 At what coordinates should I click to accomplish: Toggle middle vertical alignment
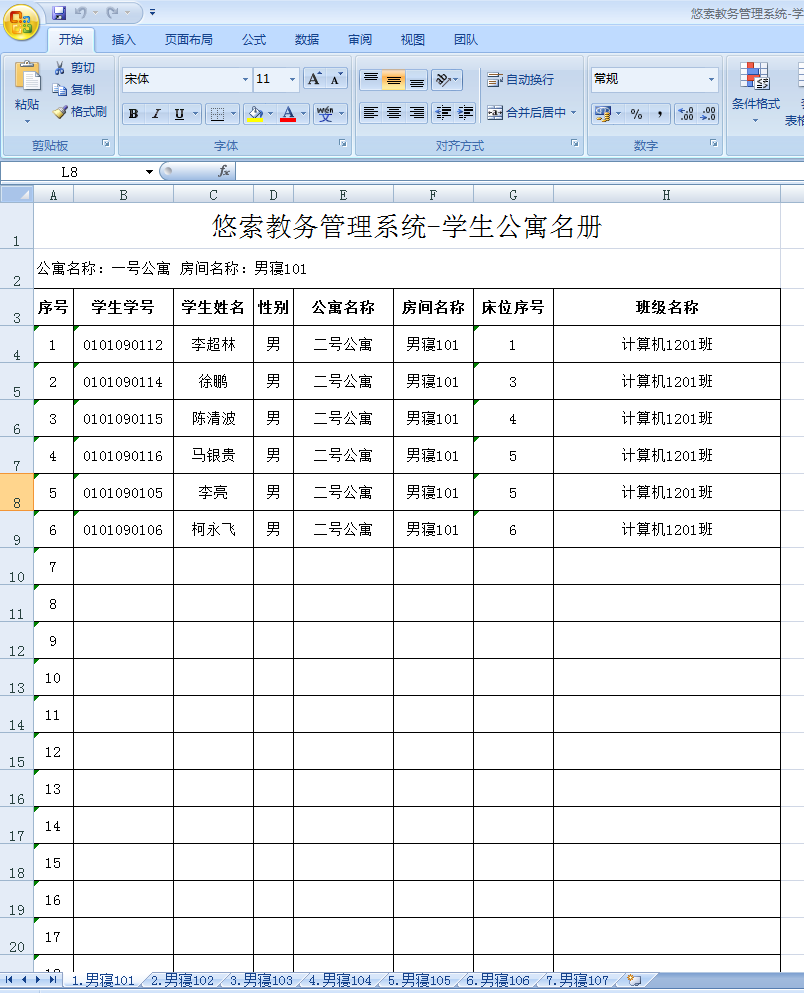click(x=394, y=80)
